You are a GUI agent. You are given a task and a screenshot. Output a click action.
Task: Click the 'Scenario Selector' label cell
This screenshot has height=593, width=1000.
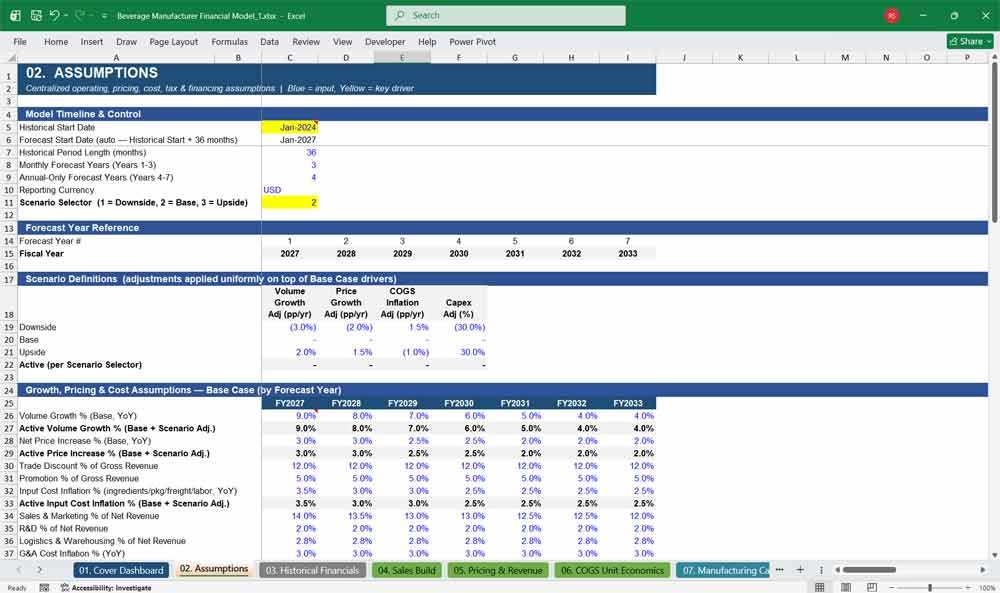click(x=133, y=203)
